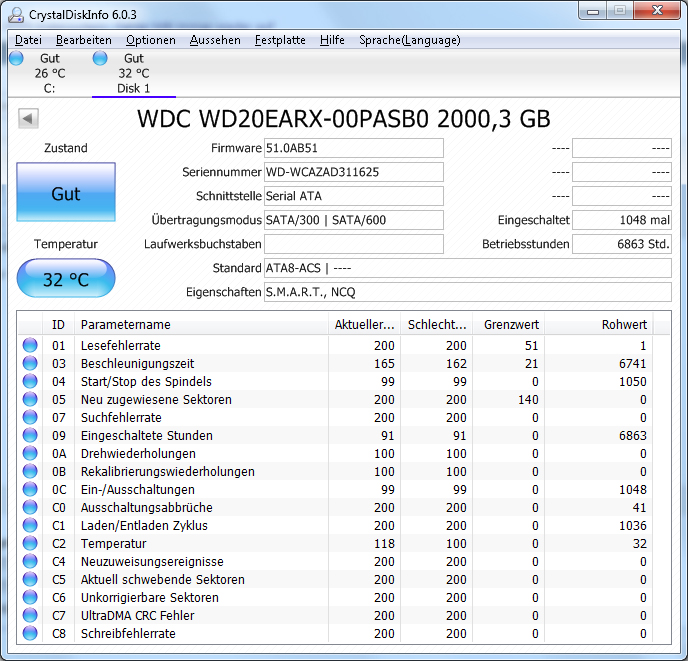The width and height of the screenshot is (688, 661).
Task: Click the Betriebsstunden value 6863 Std.
Action: point(622,244)
